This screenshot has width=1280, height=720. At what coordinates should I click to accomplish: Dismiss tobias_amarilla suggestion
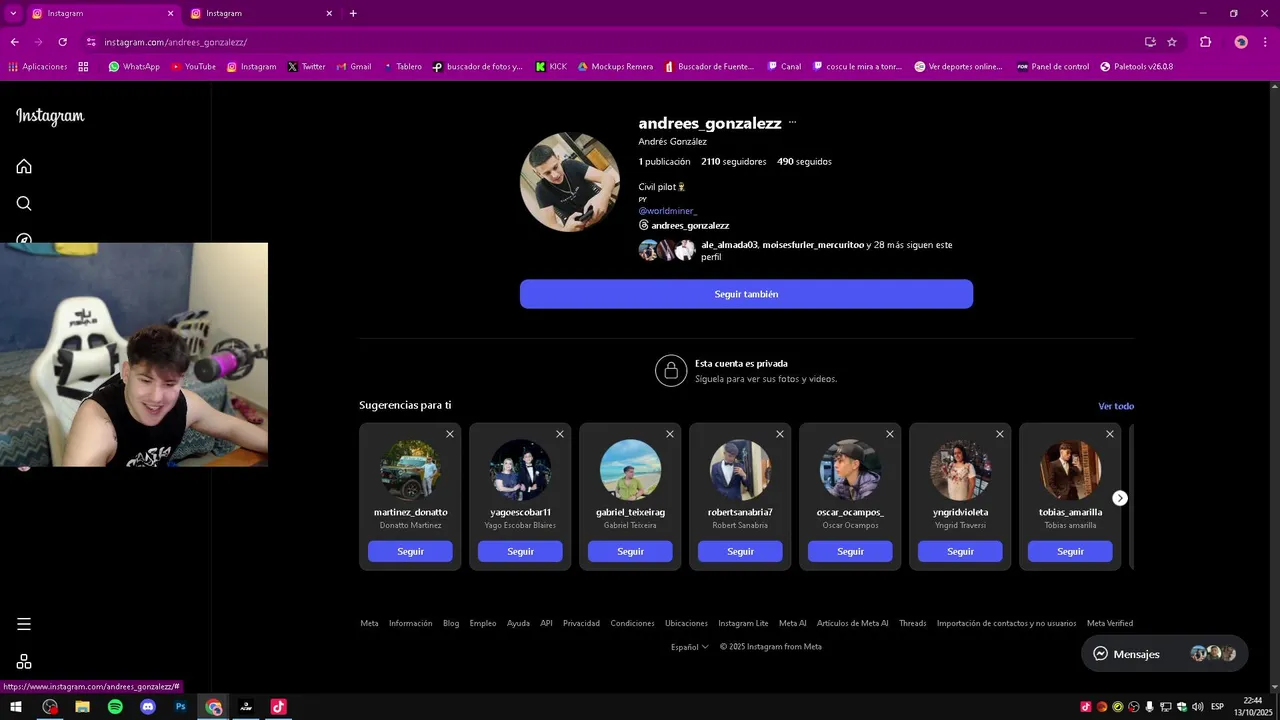pyautogui.click(x=1110, y=434)
